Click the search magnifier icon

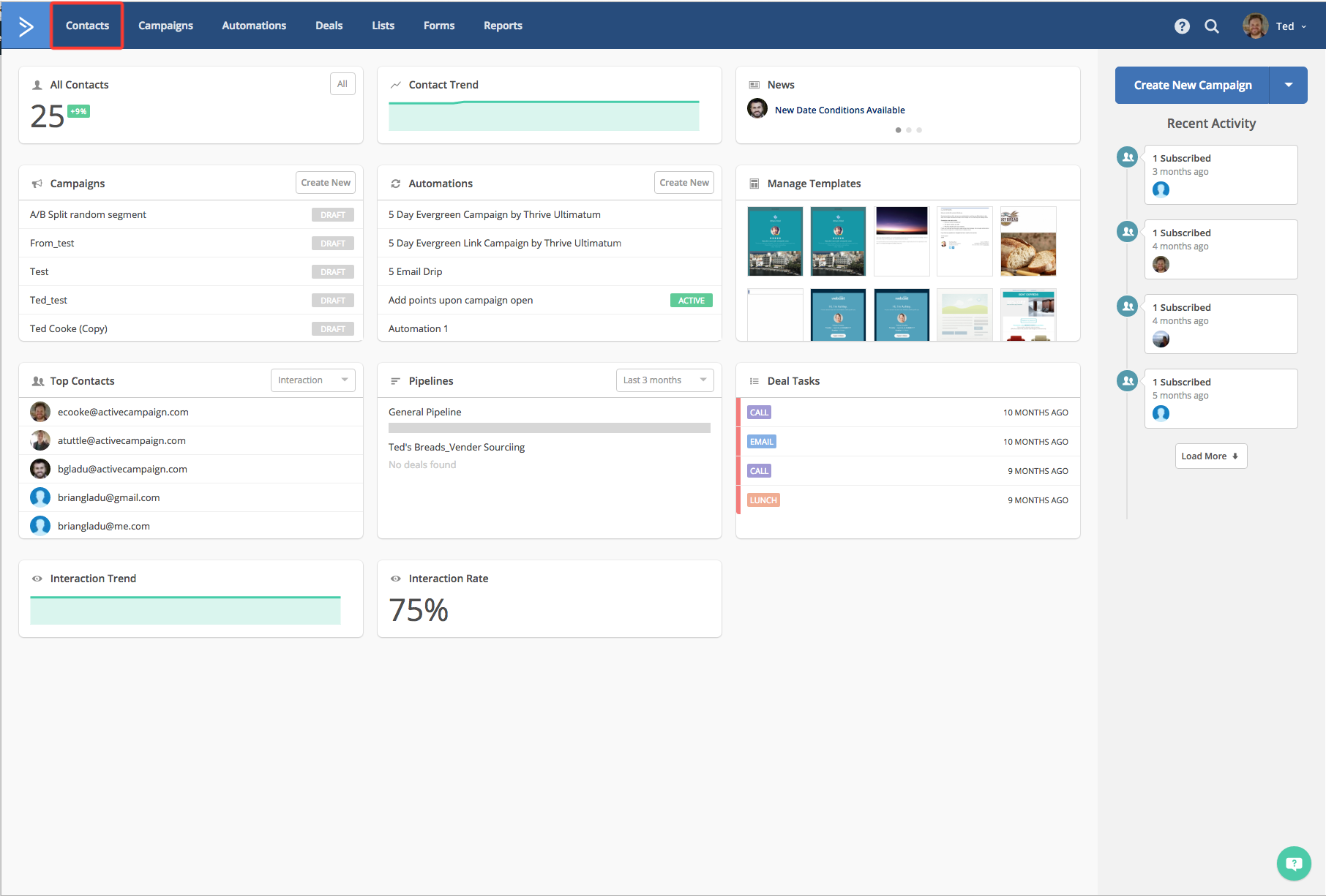point(1212,26)
